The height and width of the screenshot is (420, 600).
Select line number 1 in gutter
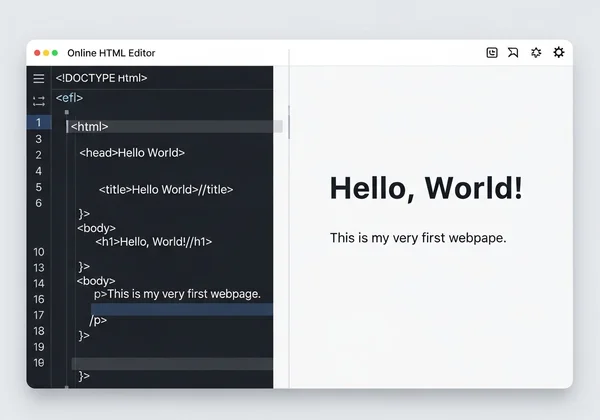click(39, 122)
